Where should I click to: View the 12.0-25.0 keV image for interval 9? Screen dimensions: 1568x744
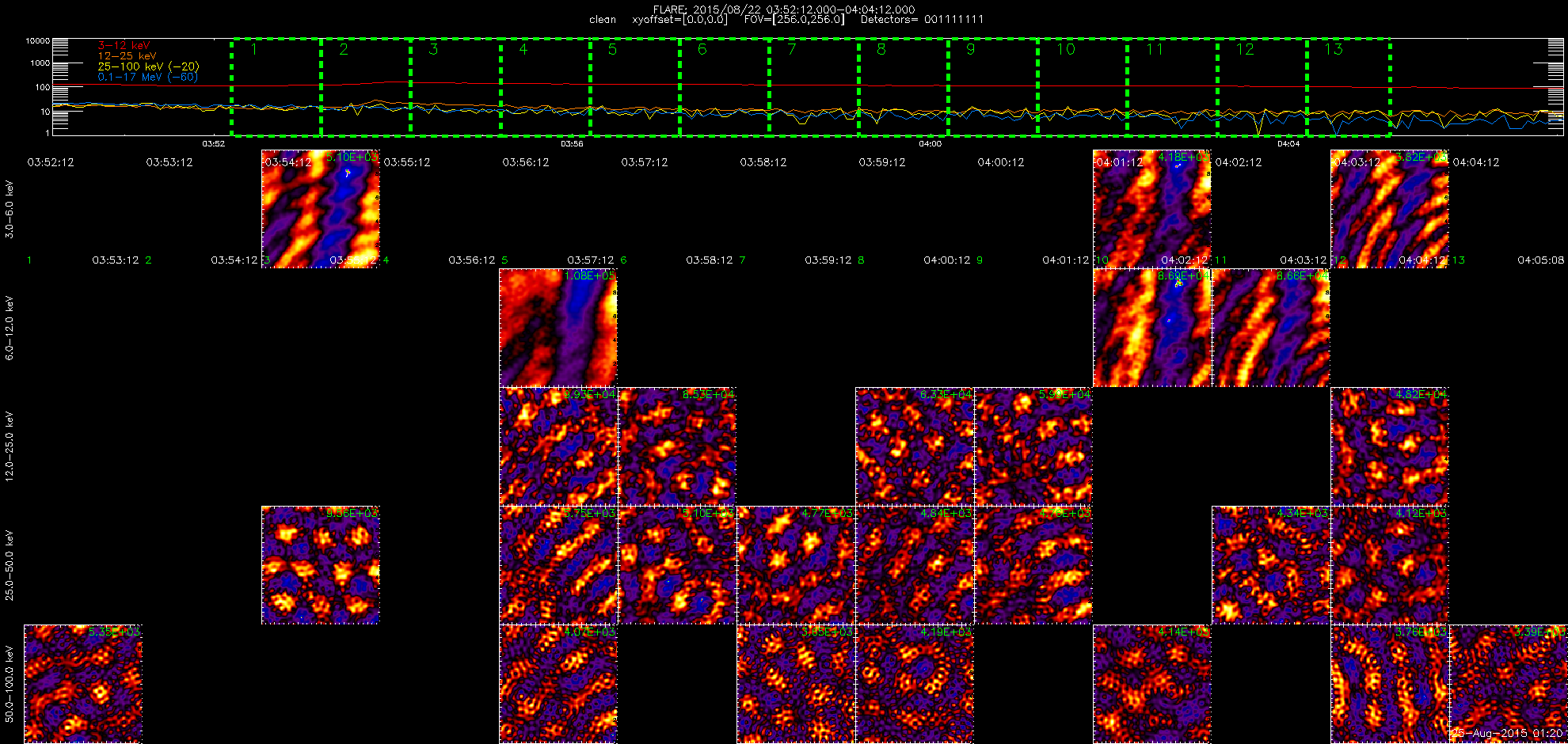1033,446
